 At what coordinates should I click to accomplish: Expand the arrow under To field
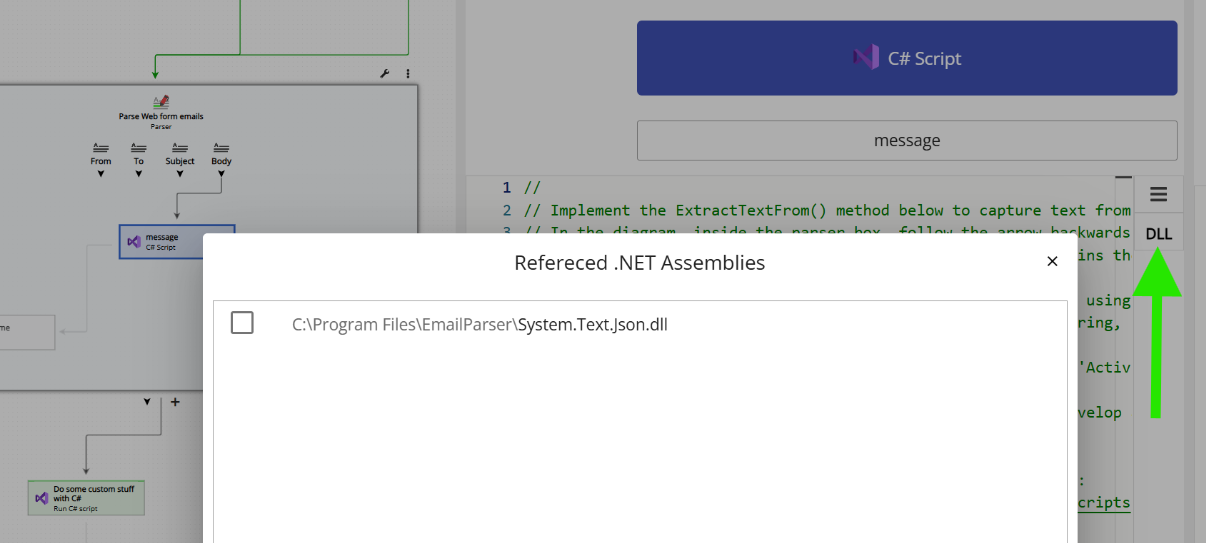point(138,174)
